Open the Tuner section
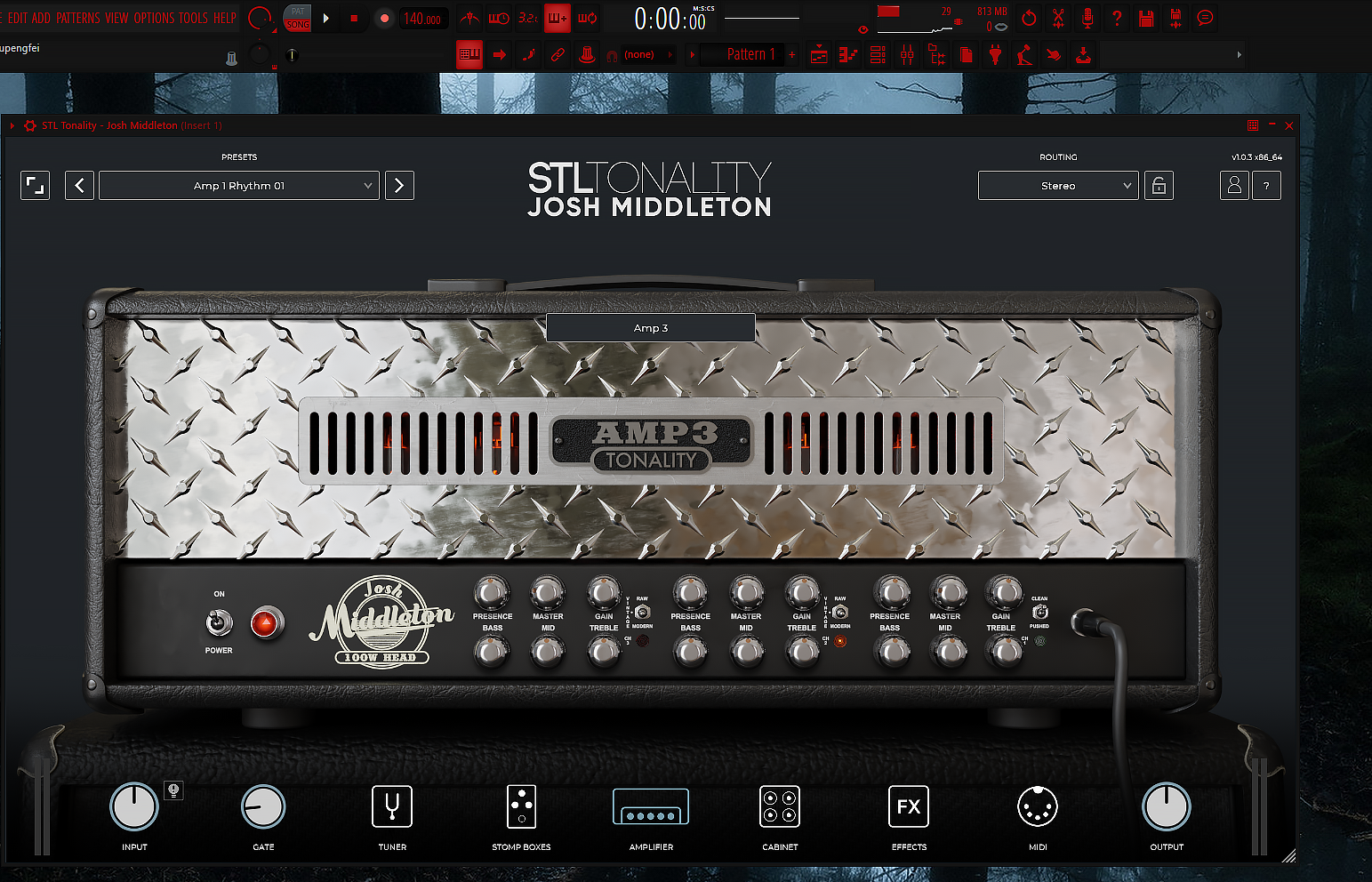1372x882 pixels. [x=392, y=807]
